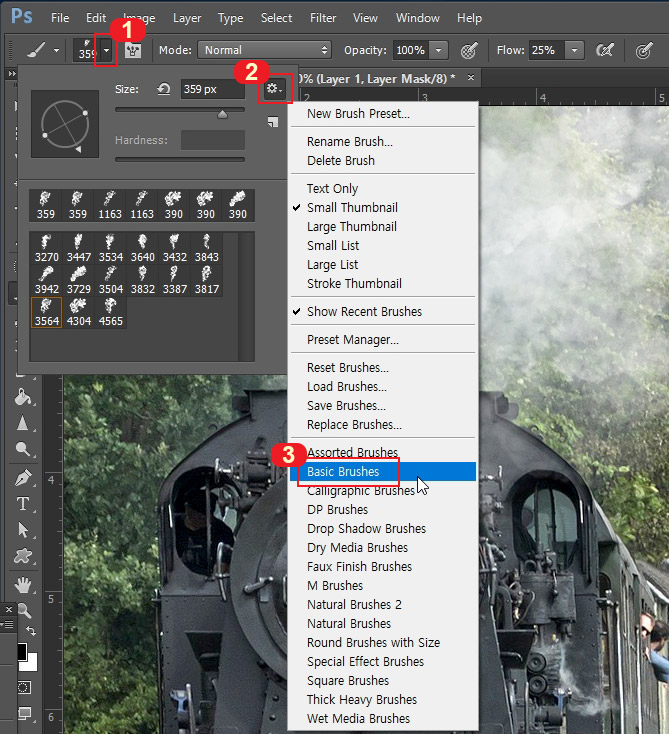Select Round Brushes with Size set

(382, 643)
